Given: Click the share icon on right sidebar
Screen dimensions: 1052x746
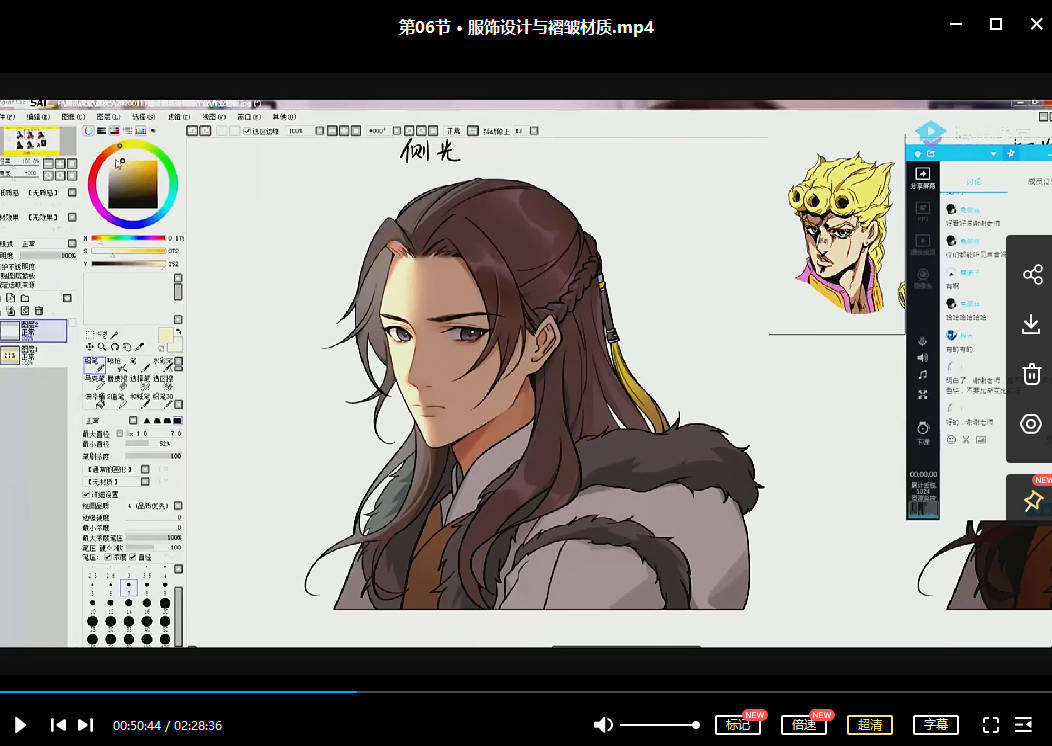Looking at the screenshot, I should click(x=1031, y=274).
